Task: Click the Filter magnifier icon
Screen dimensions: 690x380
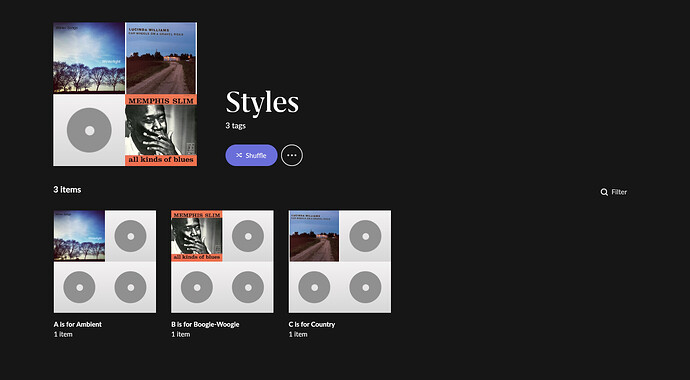Action: [604, 192]
